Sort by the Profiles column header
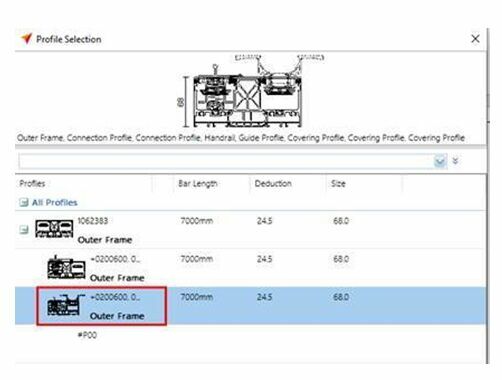Image resolution: width=502 pixels, height=380 pixels. tap(32, 184)
